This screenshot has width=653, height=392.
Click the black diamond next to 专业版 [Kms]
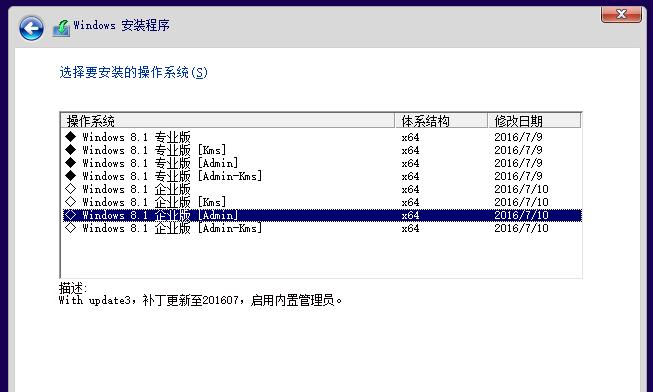click(x=70, y=149)
